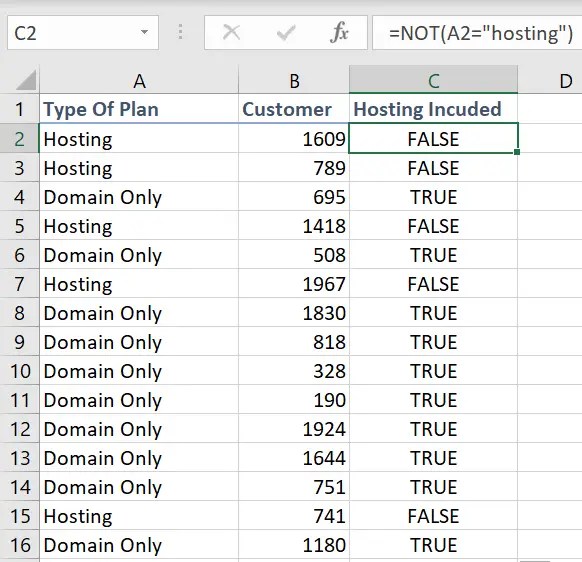
Task: Open the Name Box dropdown arrow
Action: pos(144,32)
